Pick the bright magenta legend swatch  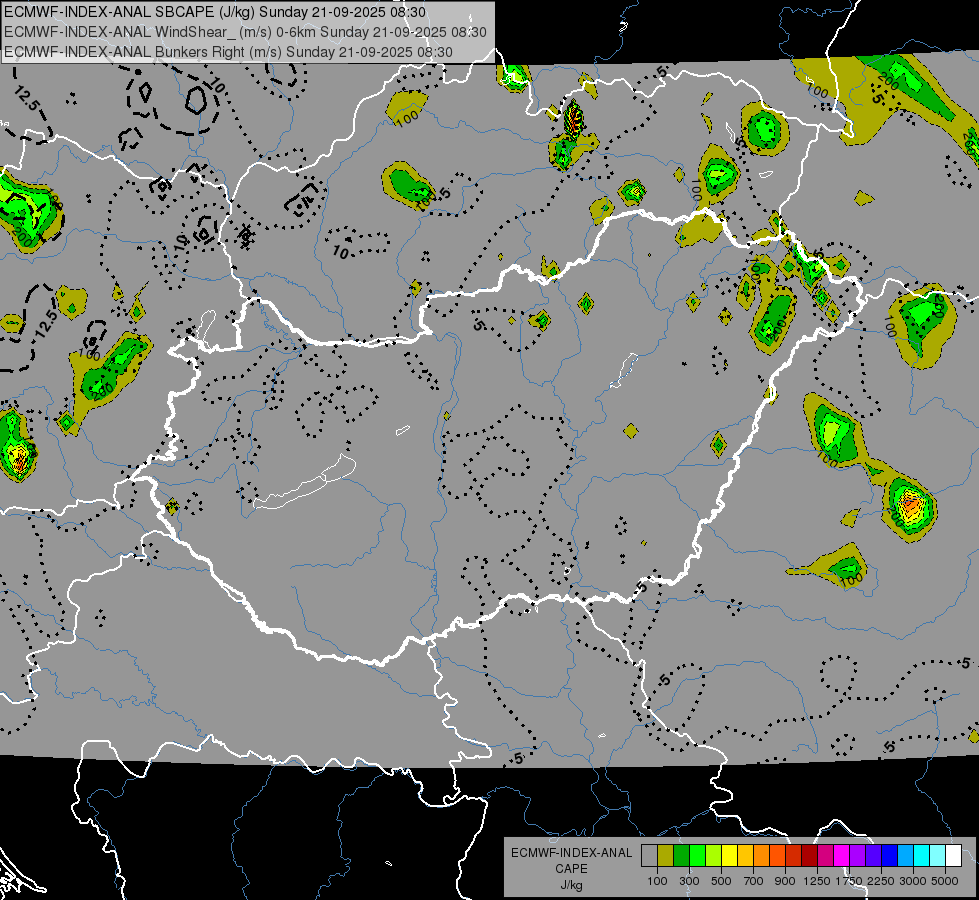842,856
